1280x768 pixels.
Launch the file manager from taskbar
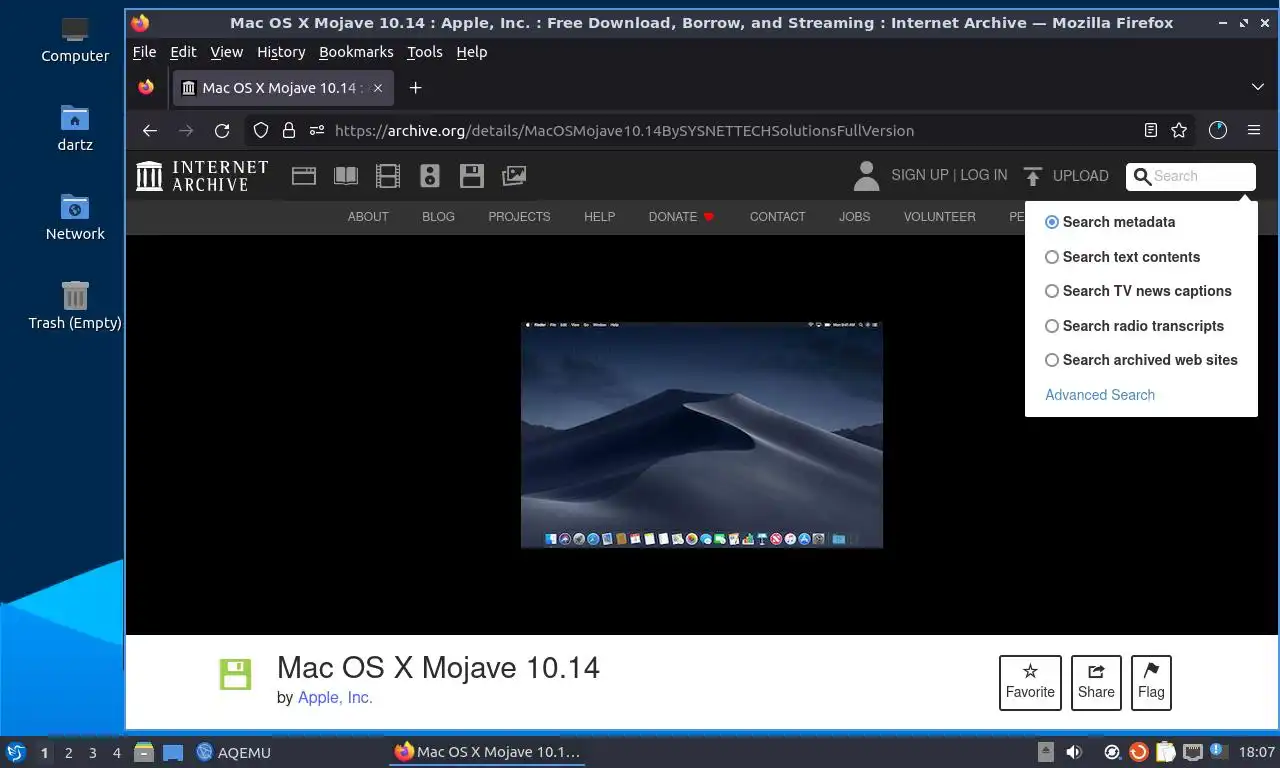coord(144,752)
